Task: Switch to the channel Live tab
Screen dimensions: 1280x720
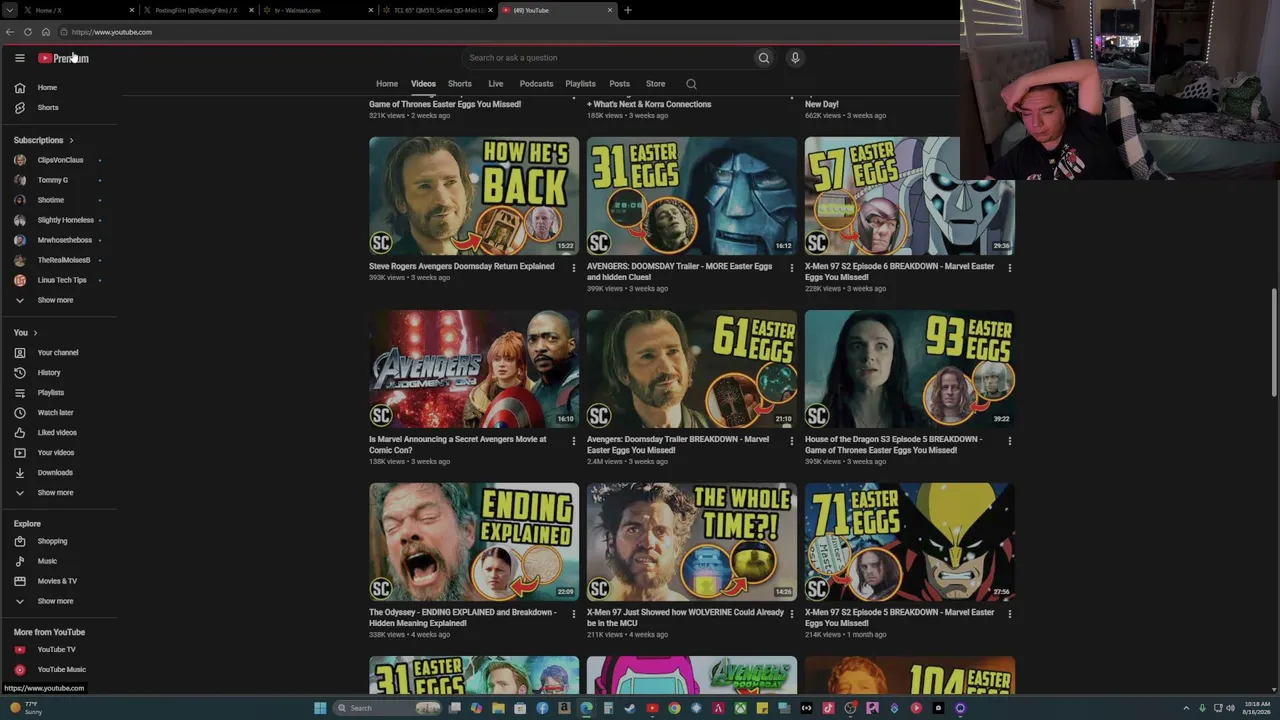Action: (x=496, y=84)
